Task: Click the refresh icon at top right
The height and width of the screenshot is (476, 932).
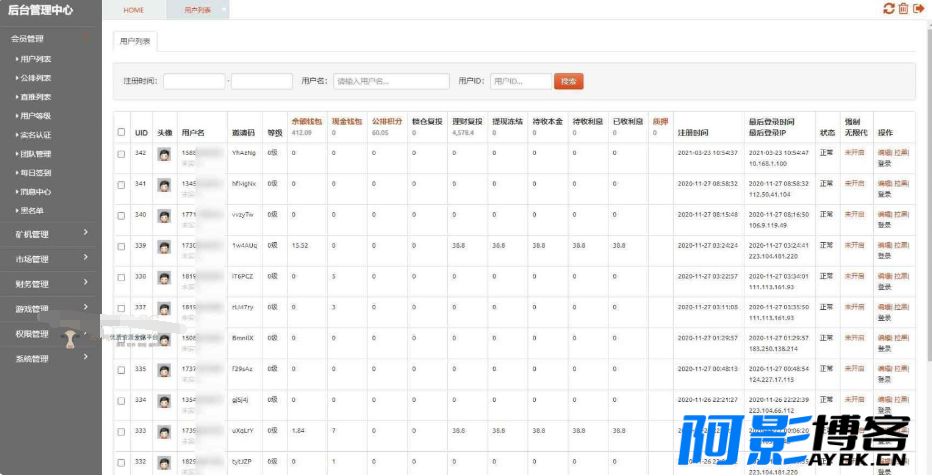Action: coord(889,8)
